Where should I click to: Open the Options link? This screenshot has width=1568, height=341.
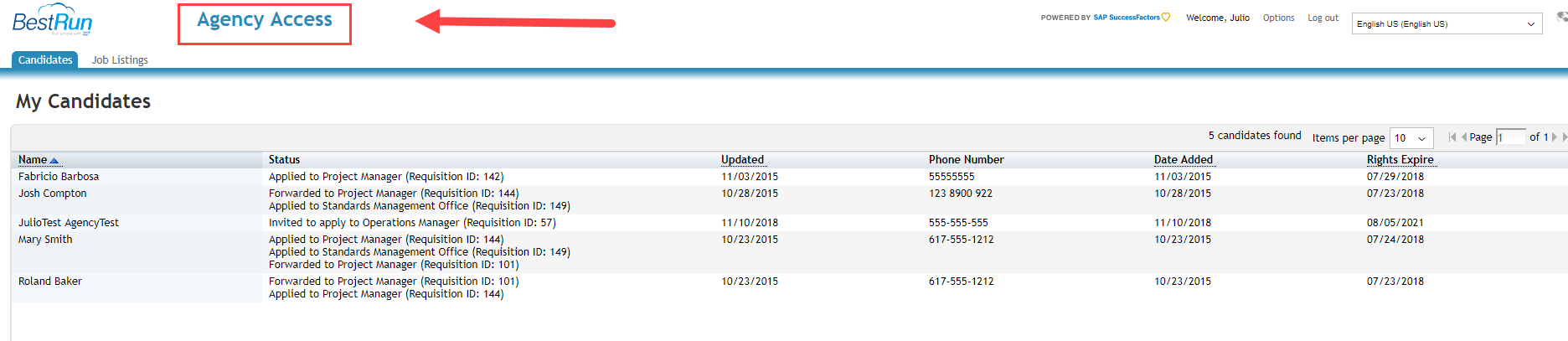pos(1278,18)
